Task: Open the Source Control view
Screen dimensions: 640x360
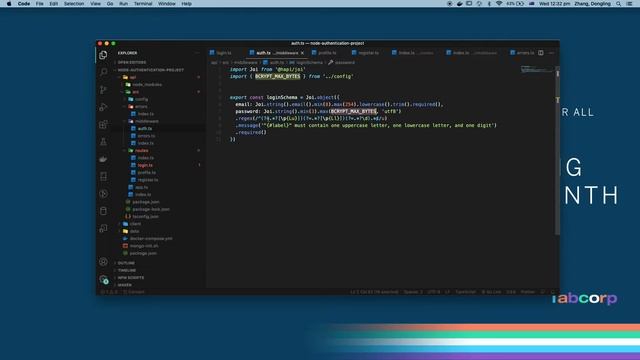Action: pos(103,90)
